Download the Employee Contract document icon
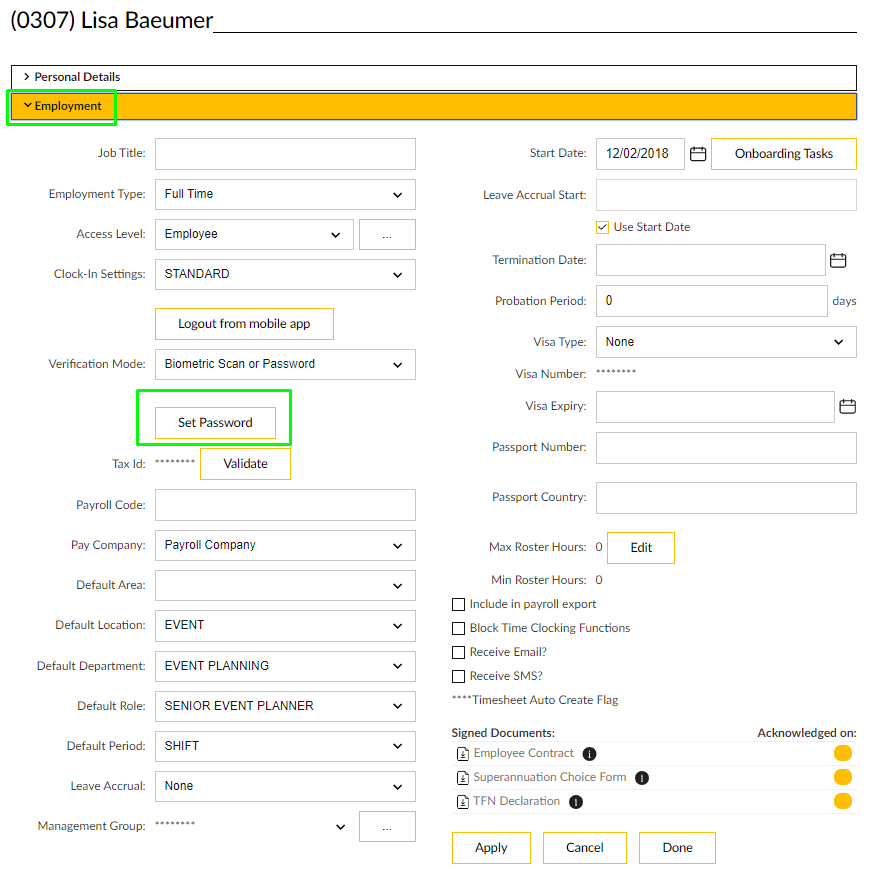 tap(462, 753)
